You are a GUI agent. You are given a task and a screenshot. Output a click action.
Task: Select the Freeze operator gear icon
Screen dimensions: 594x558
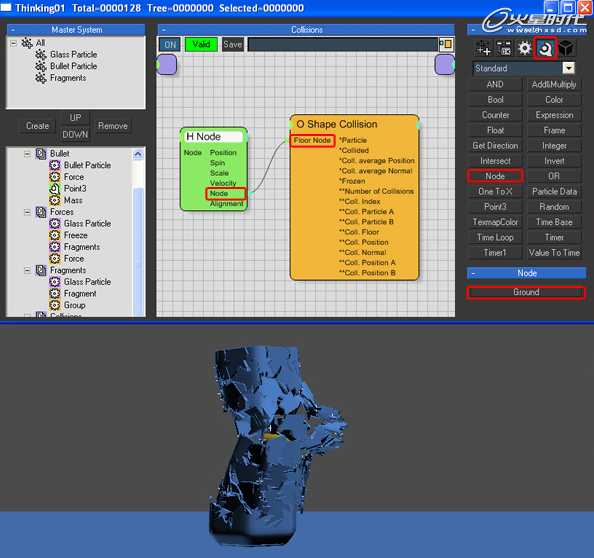pos(55,235)
